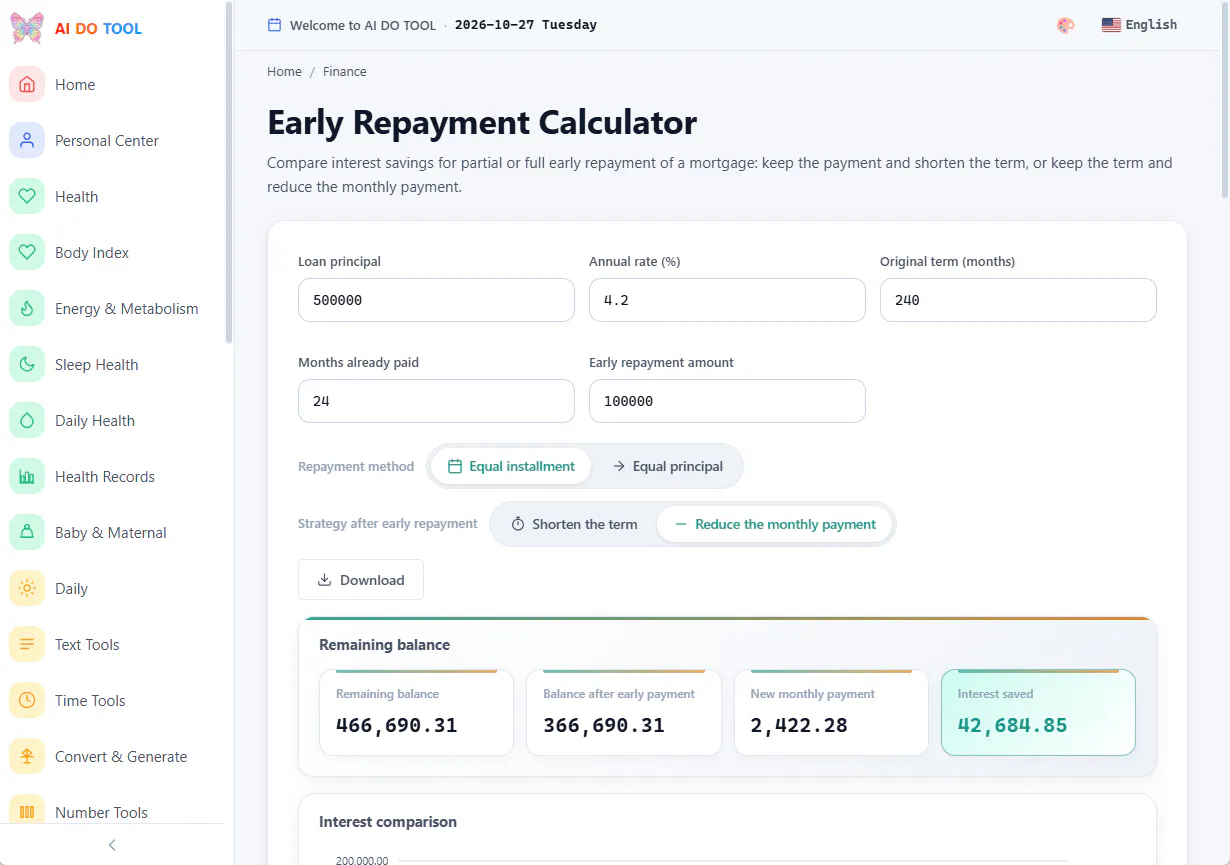The width and height of the screenshot is (1230, 865).
Task: Open the theme color palette icon
Action: coord(1066,25)
